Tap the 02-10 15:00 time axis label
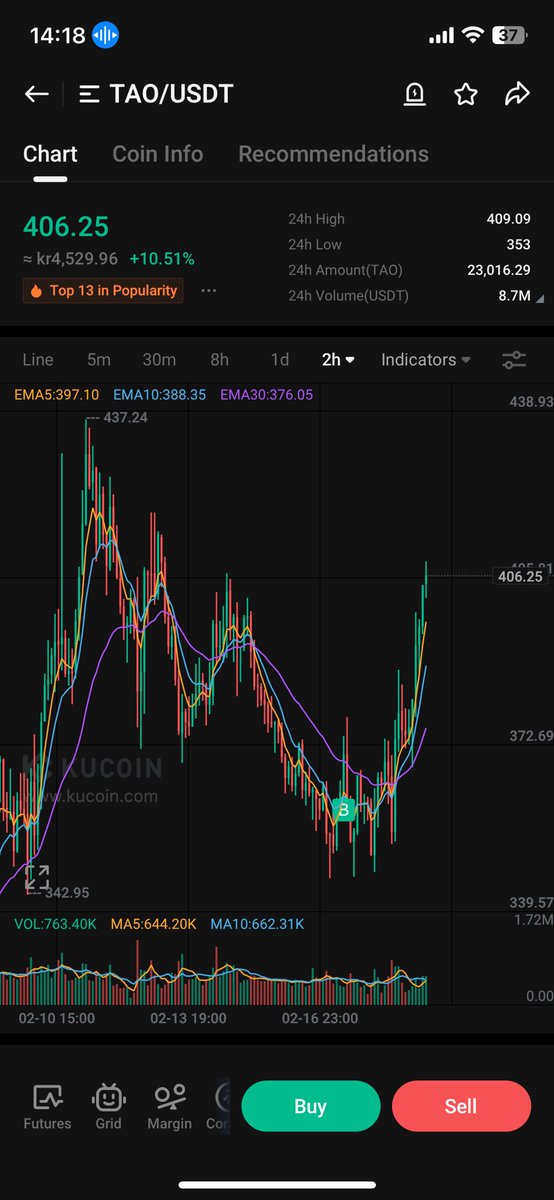 [x=56, y=1018]
